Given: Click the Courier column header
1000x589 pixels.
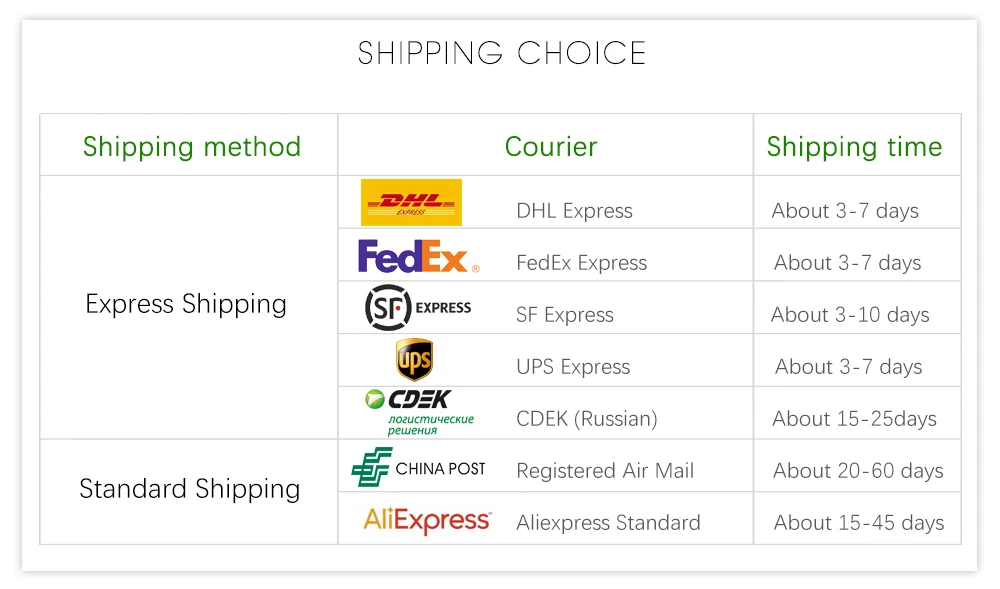Looking at the screenshot, I should 551,147.
